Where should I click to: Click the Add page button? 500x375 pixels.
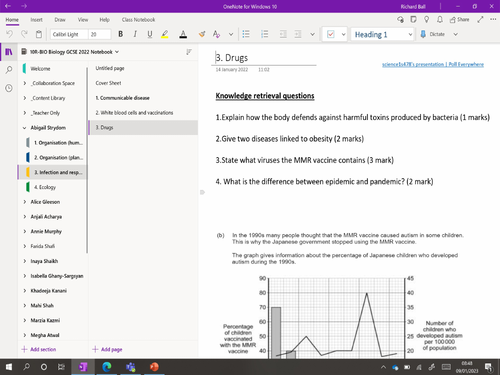[107, 349]
